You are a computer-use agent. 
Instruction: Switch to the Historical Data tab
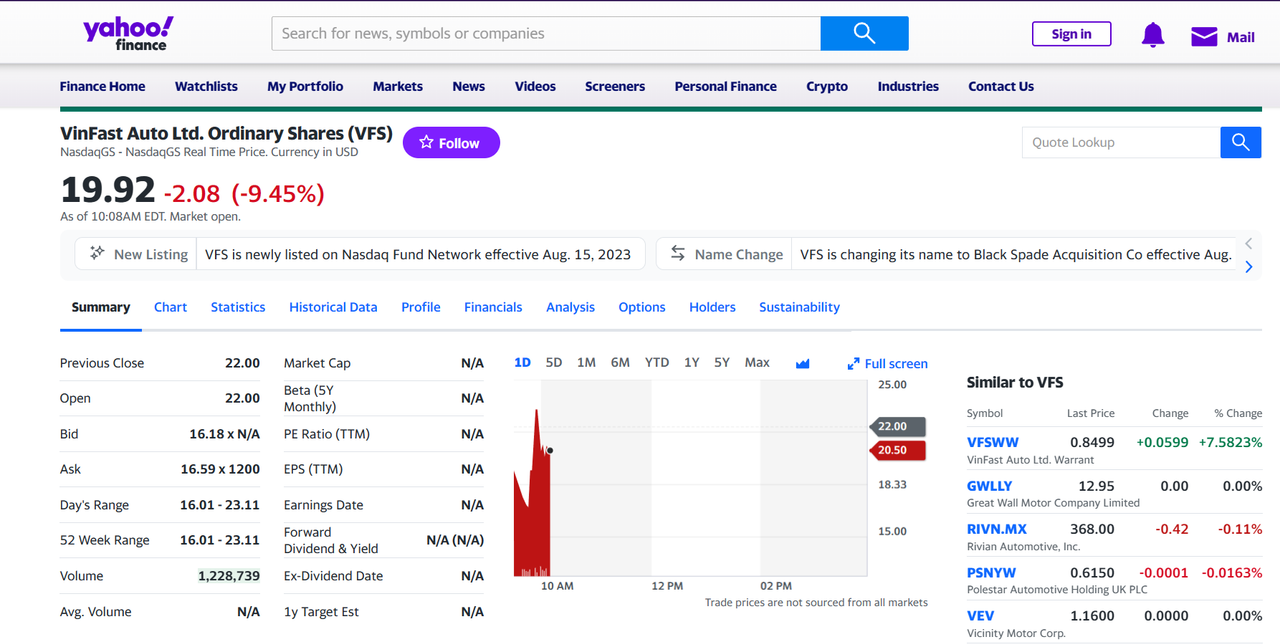(x=333, y=307)
